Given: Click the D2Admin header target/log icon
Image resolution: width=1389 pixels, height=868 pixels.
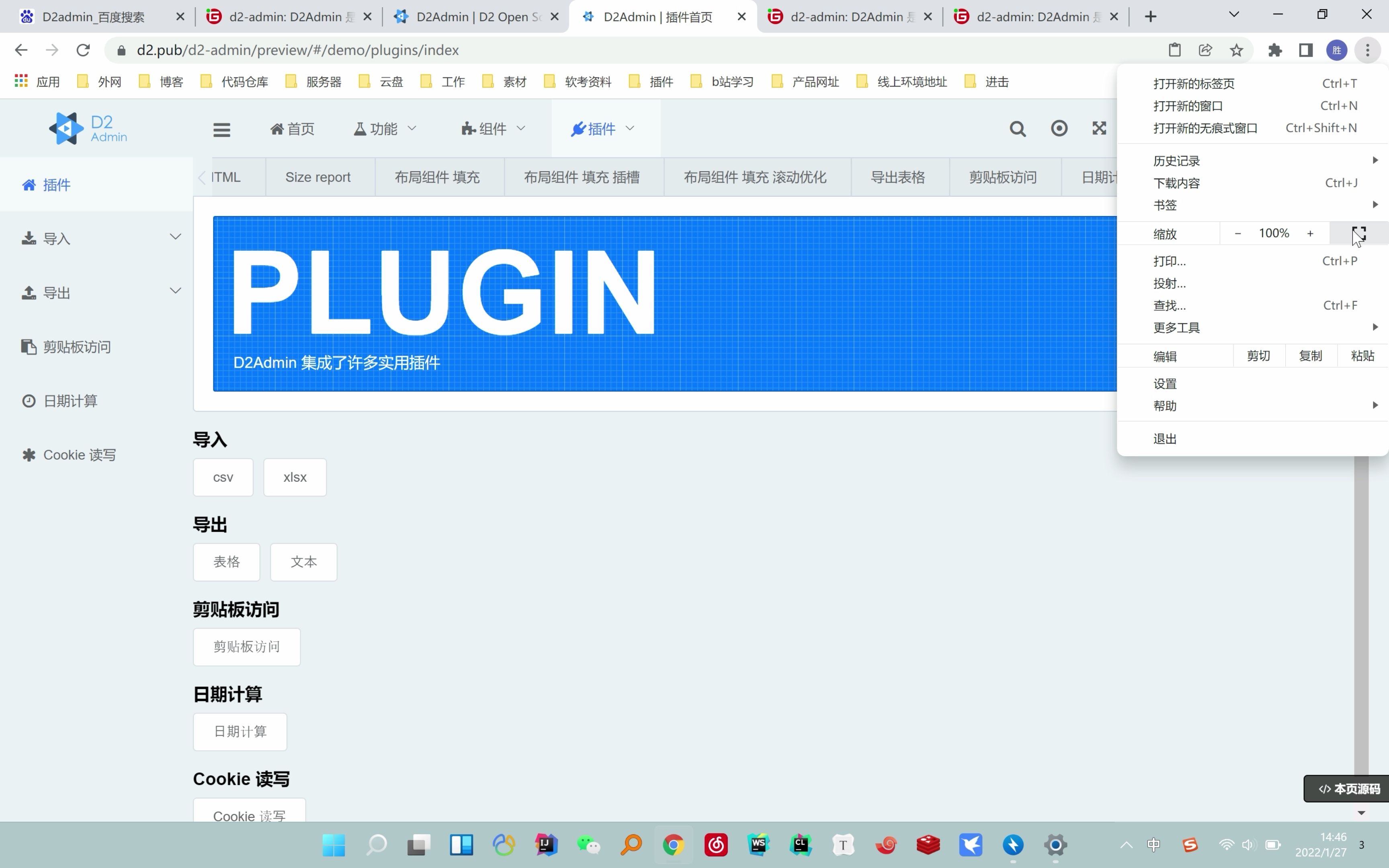Looking at the screenshot, I should click(1059, 129).
